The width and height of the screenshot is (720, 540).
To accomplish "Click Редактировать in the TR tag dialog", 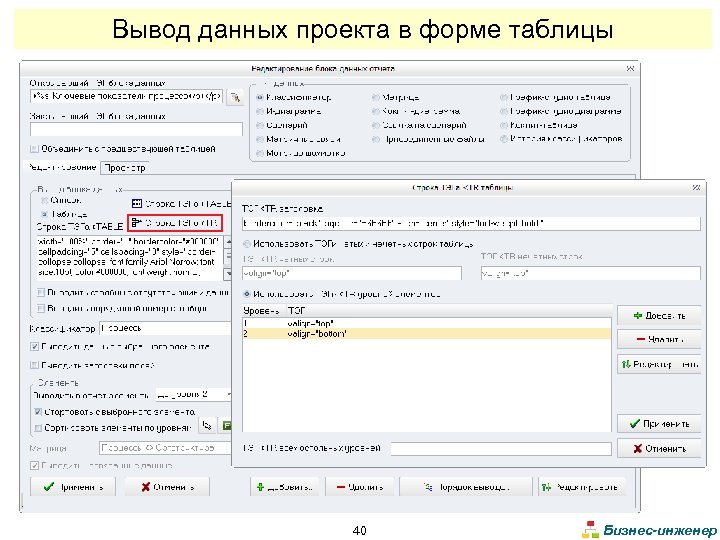I will 659,365.
